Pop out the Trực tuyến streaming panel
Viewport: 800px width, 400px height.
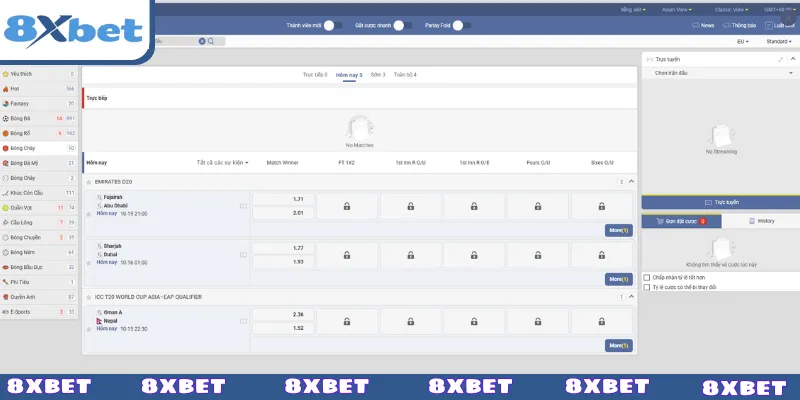click(781, 60)
